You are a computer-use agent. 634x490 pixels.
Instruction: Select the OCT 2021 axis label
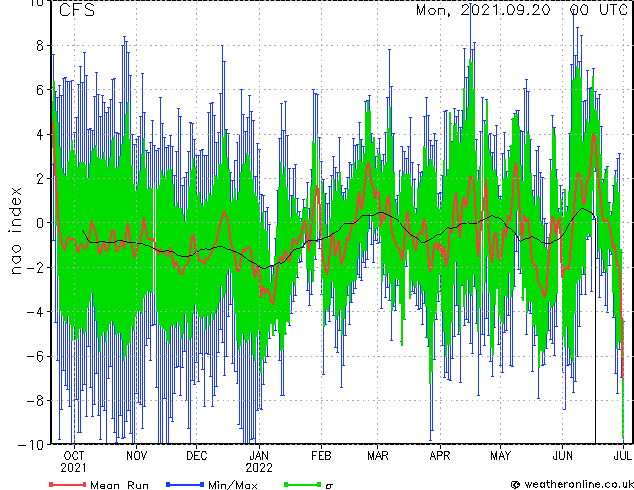pyautogui.click(x=74, y=462)
